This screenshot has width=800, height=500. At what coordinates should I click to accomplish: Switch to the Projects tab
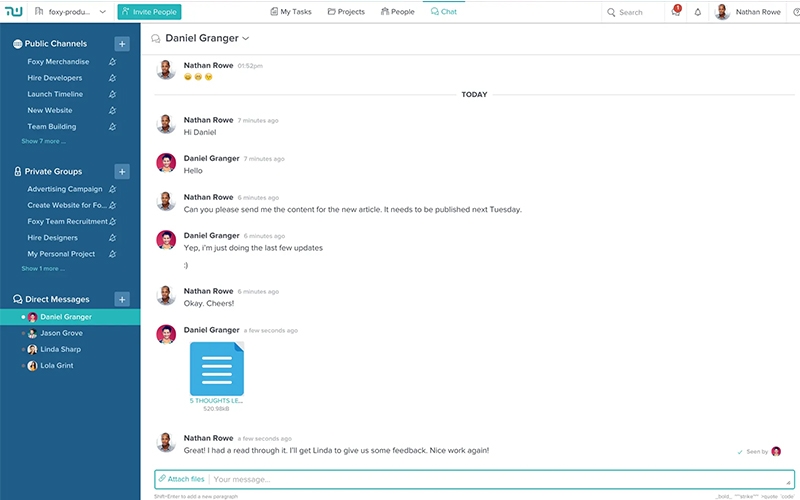(x=346, y=11)
